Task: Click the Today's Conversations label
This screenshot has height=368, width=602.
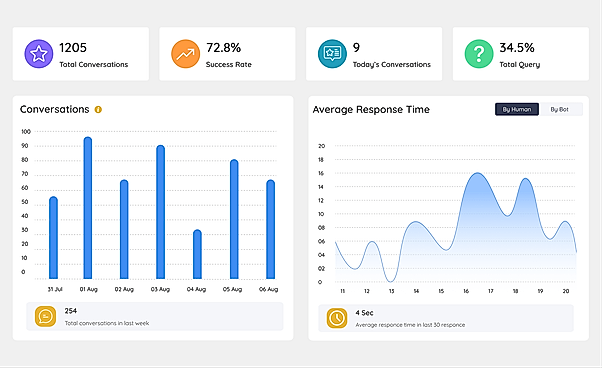Action: pos(392,64)
